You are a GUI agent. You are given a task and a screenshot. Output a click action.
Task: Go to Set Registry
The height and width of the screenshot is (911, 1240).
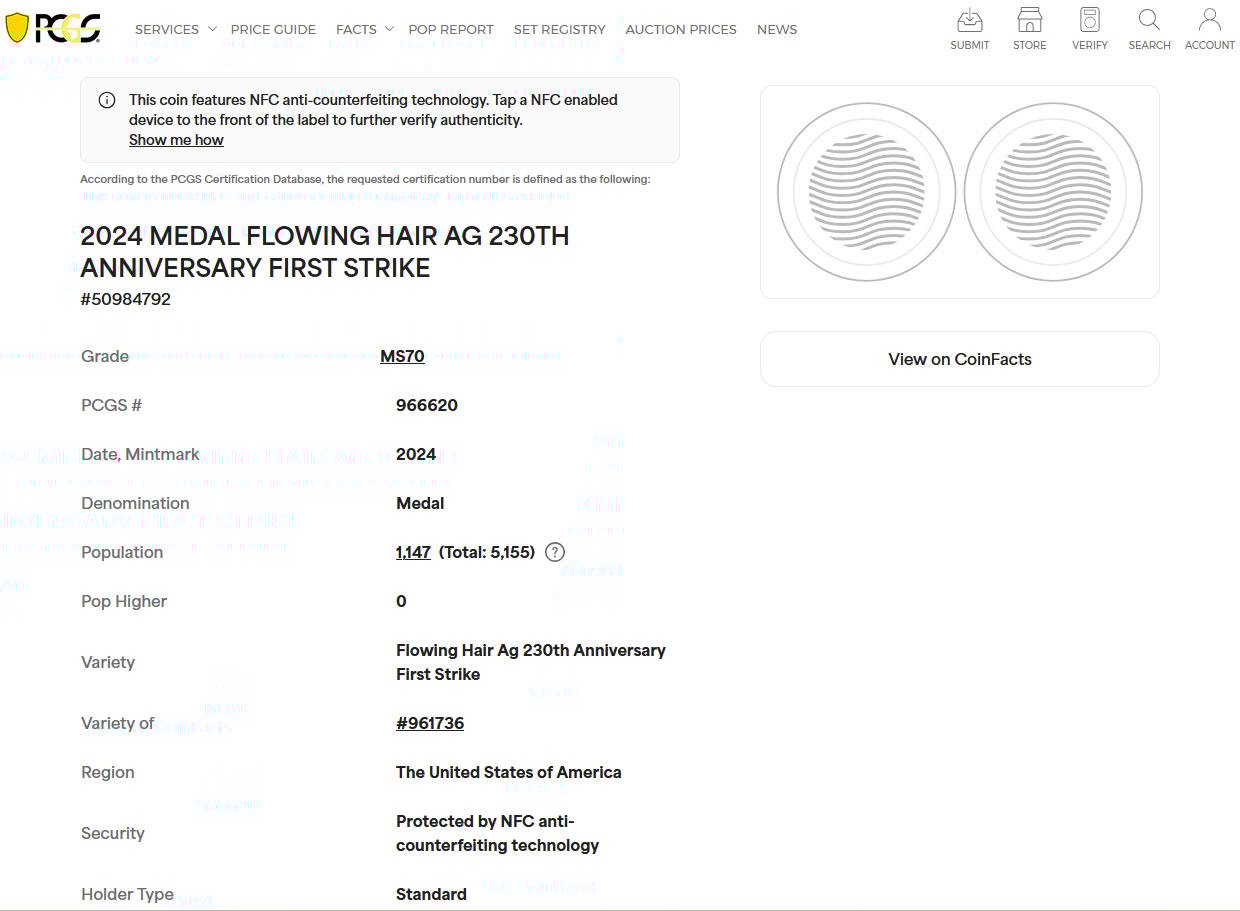click(560, 29)
